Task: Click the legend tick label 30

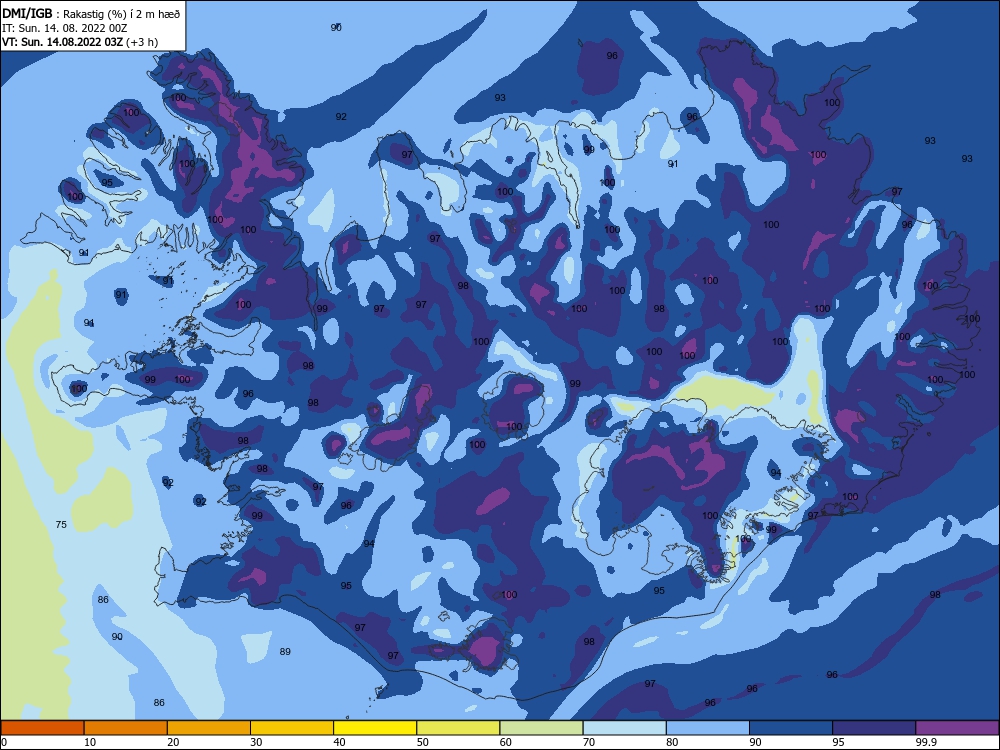Action: [x=256, y=742]
